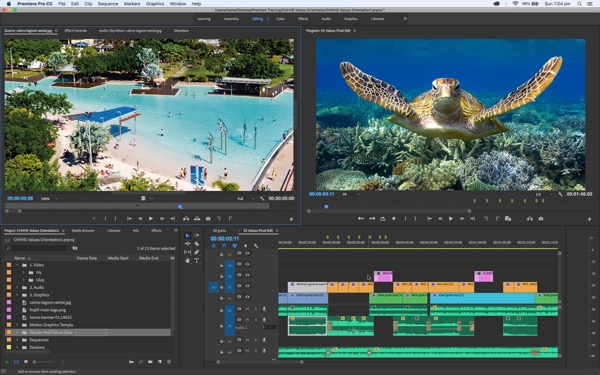Screen dimensions: 600x375
Task: Select the Selection tool arrow
Action: pos(188,235)
